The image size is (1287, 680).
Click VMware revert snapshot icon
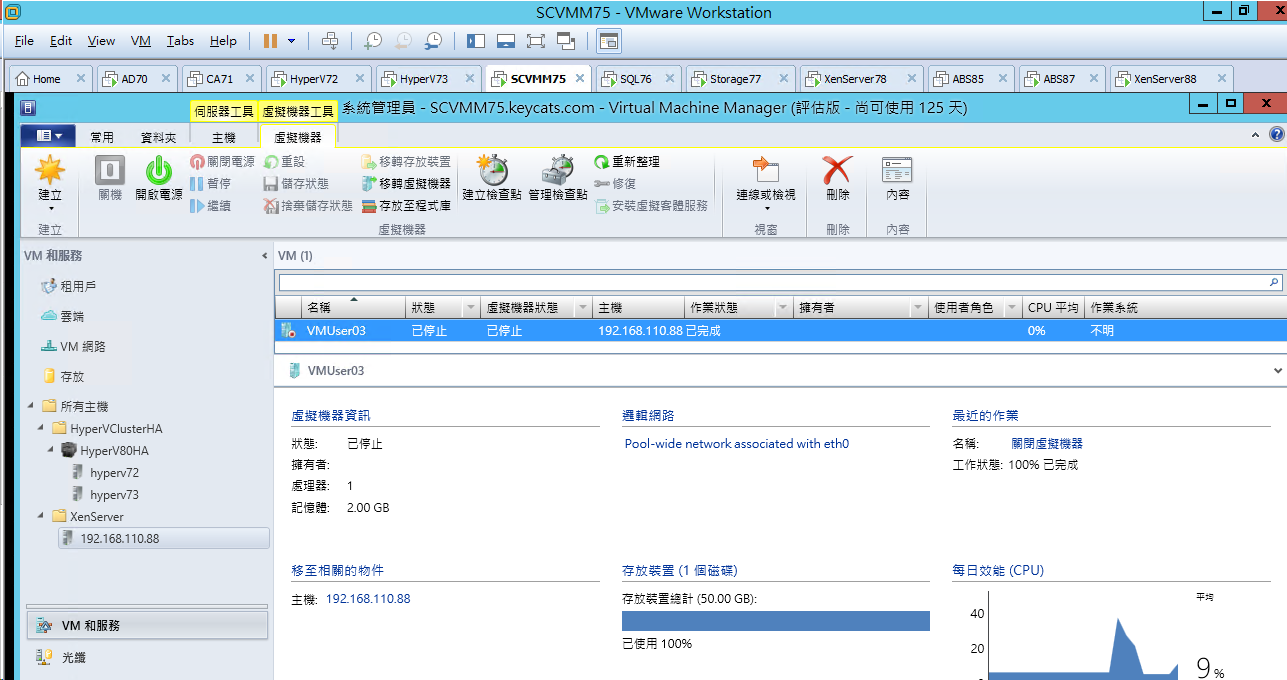click(403, 41)
